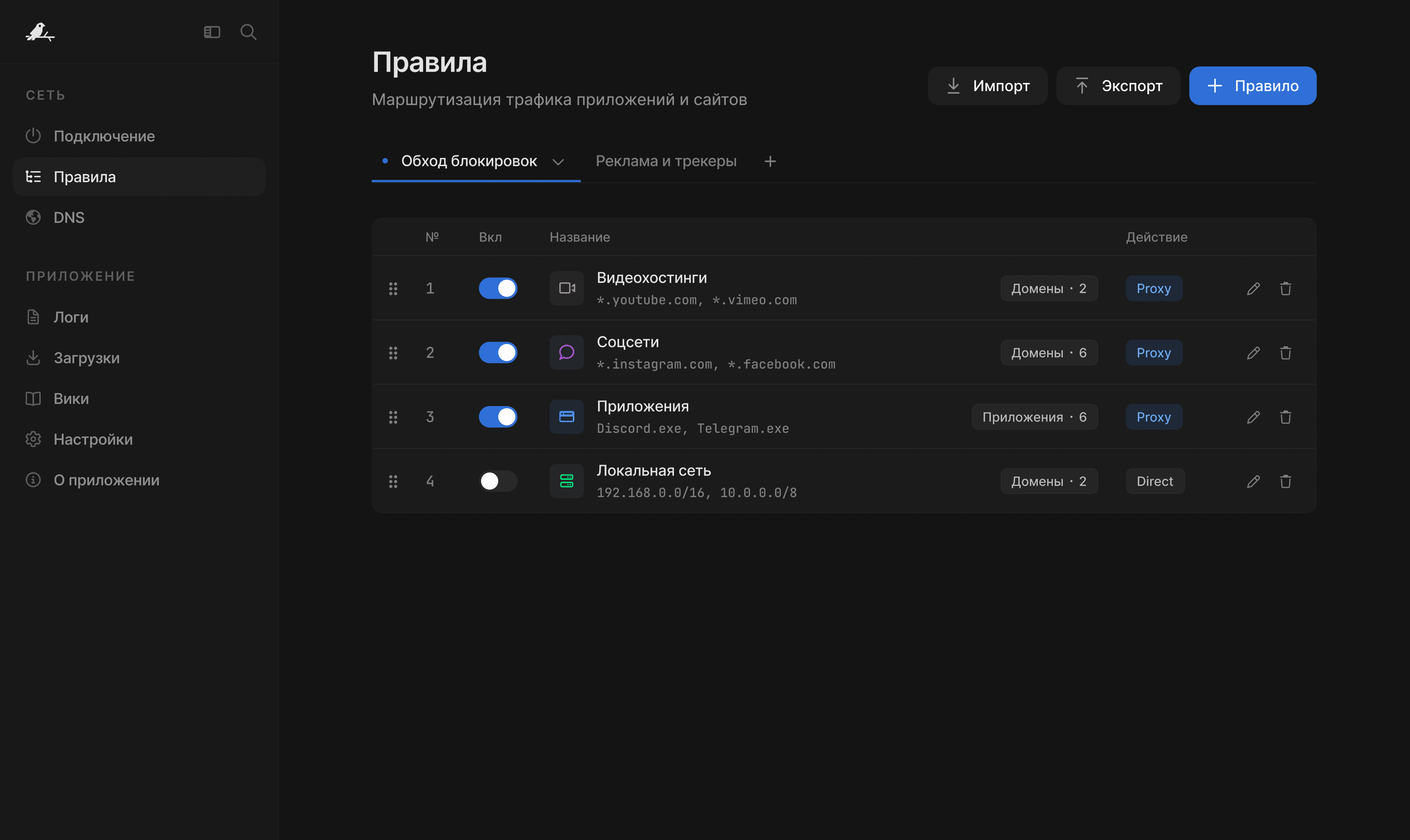Screen dimensions: 1410x840
Task: Select Правила in sidebar
Action: pos(139,177)
